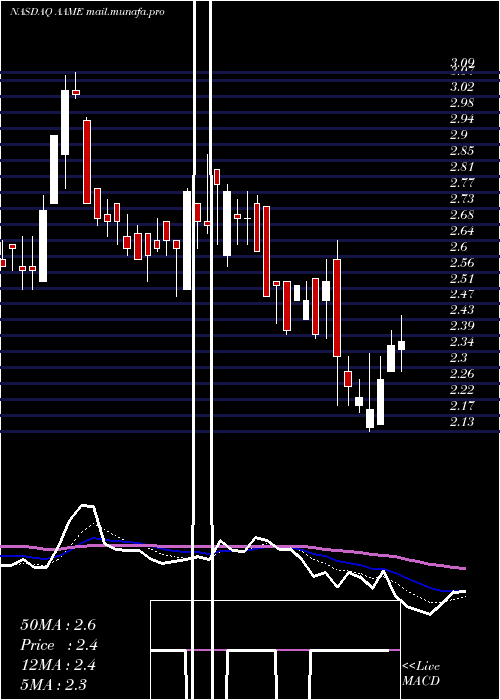Click the 2.81 price axis label
This screenshot has height=700, width=500.
(x=462, y=167)
